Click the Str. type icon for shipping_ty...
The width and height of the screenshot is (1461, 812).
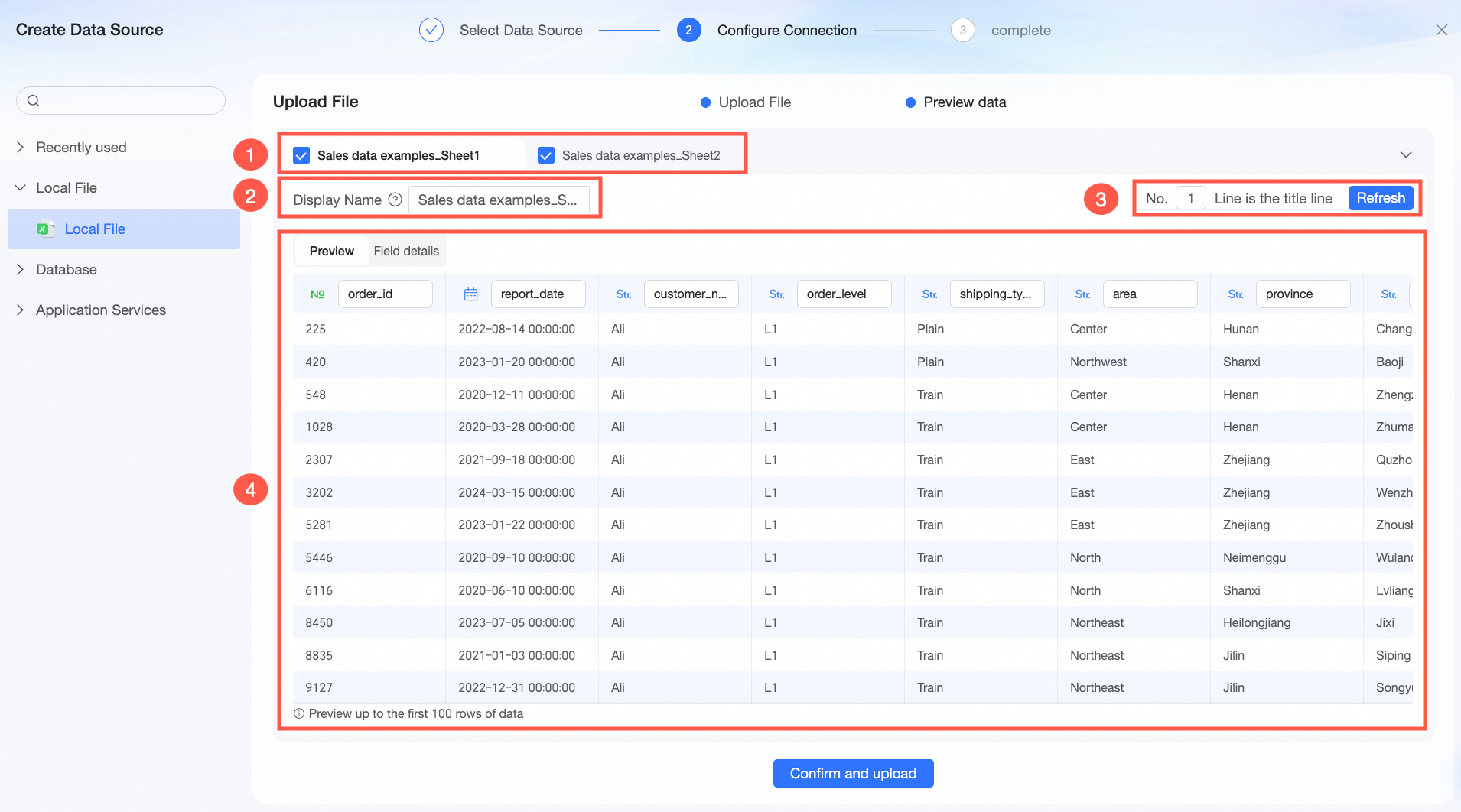coord(930,294)
